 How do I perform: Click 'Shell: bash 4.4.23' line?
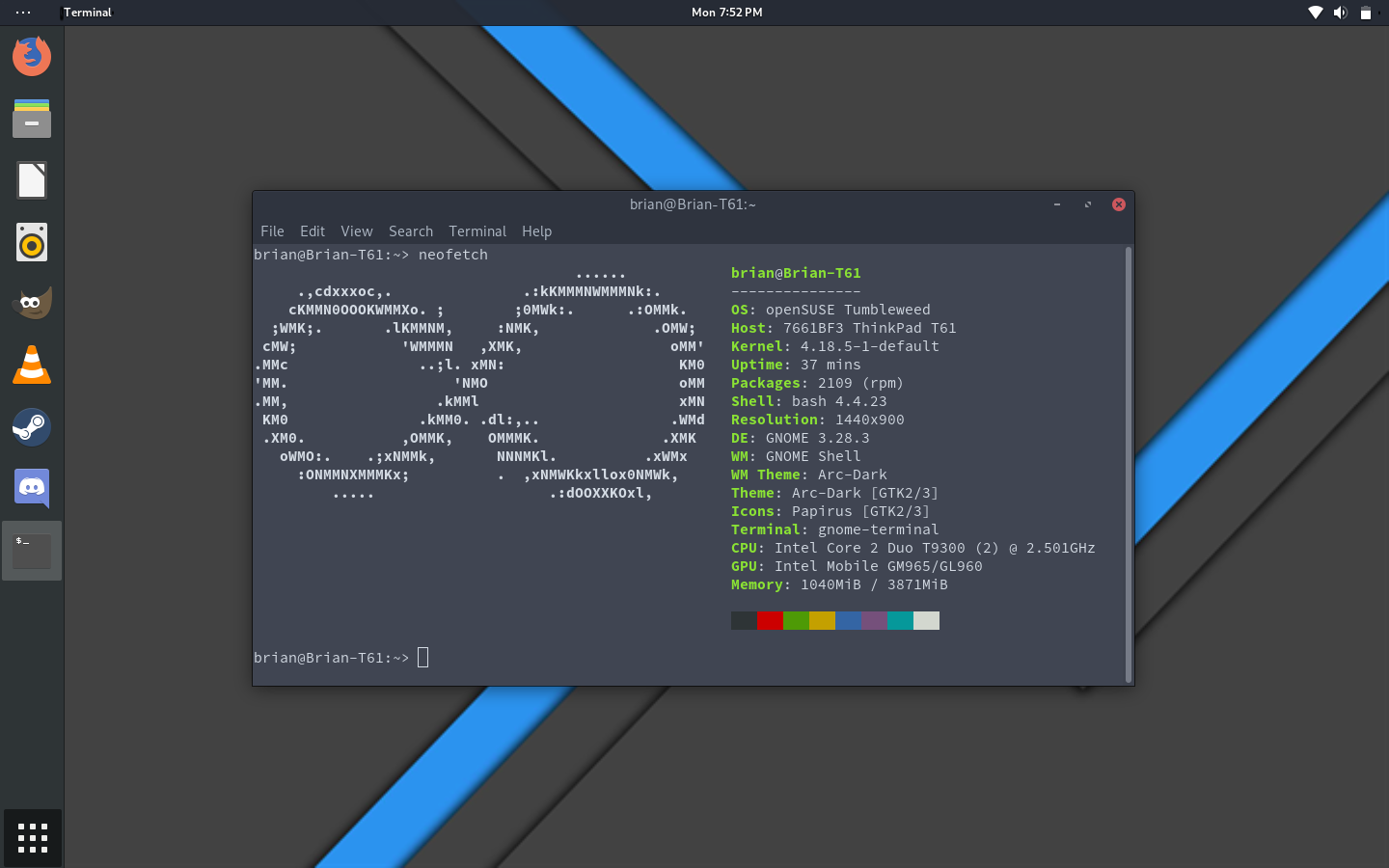[809, 401]
